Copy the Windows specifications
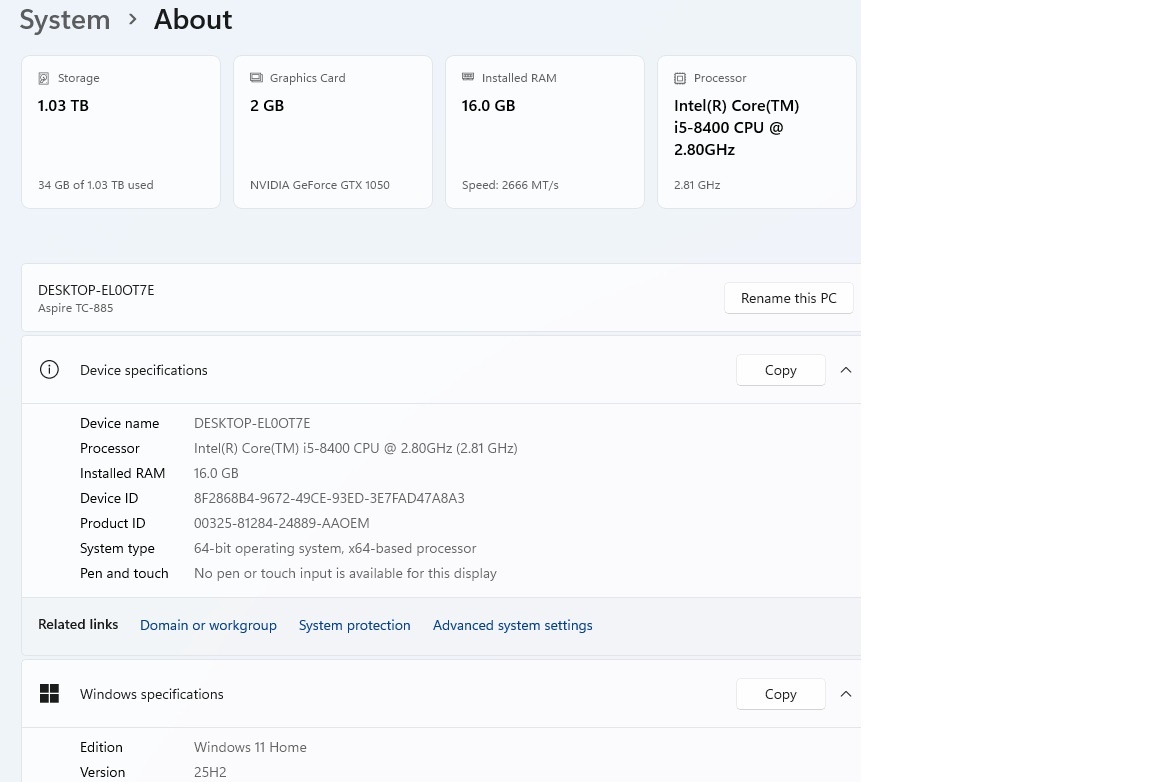 (780, 694)
